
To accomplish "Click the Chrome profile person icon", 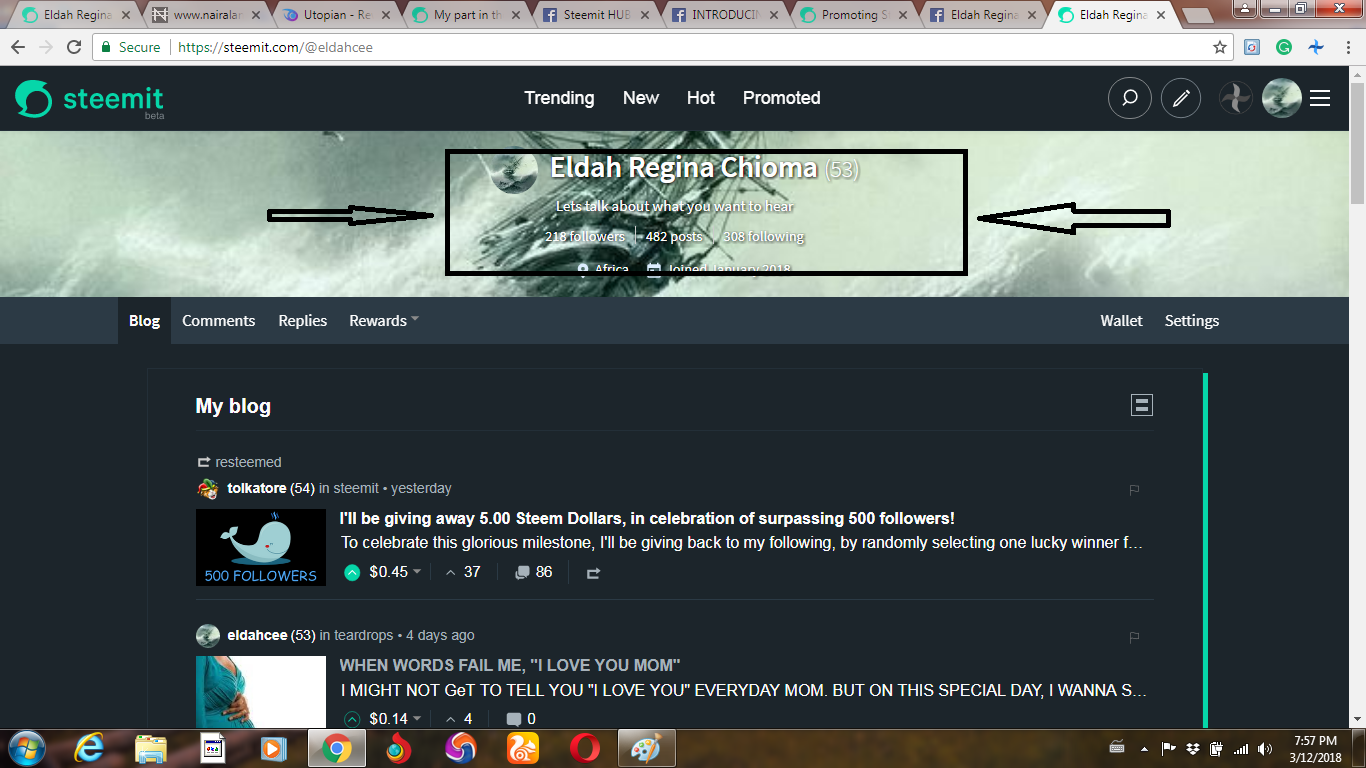I will [x=1244, y=8].
